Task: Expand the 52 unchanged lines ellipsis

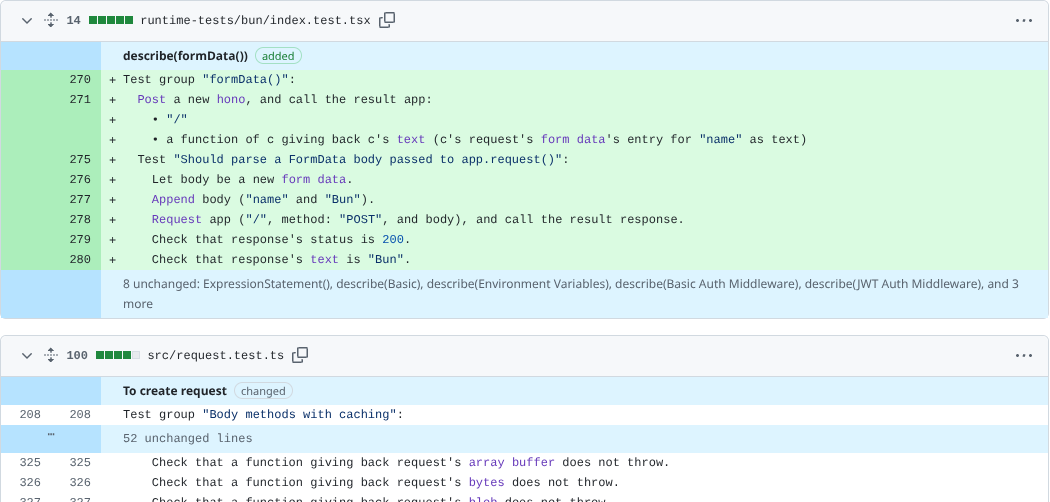Action: point(51,436)
